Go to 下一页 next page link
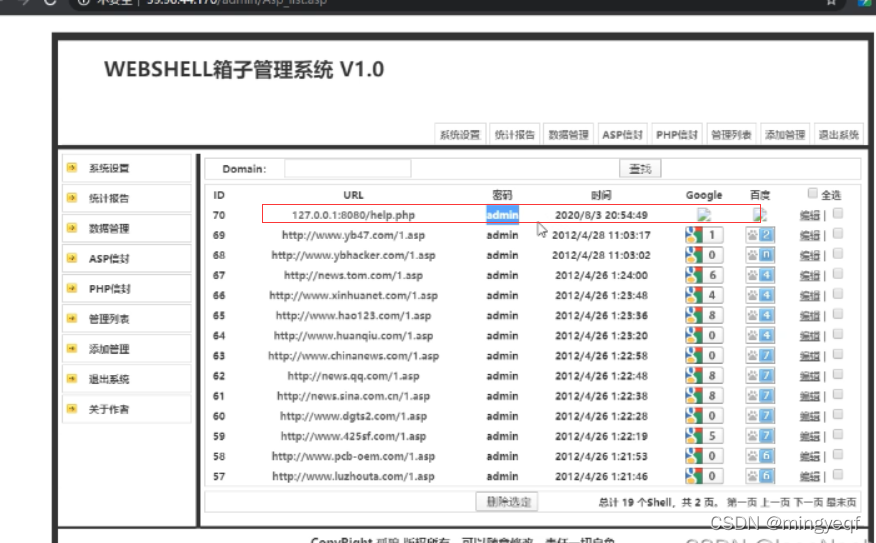The image size is (876, 543). coord(808,502)
